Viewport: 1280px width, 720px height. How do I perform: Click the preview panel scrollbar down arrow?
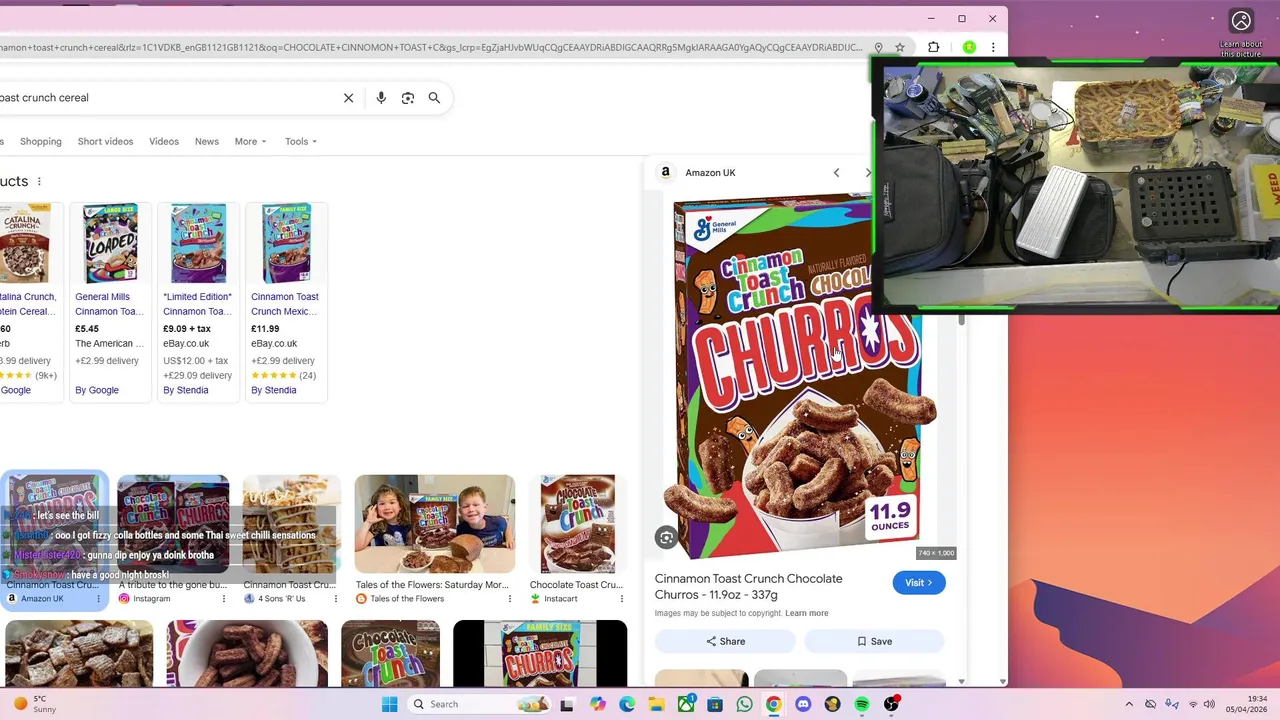(x=961, y=682)
